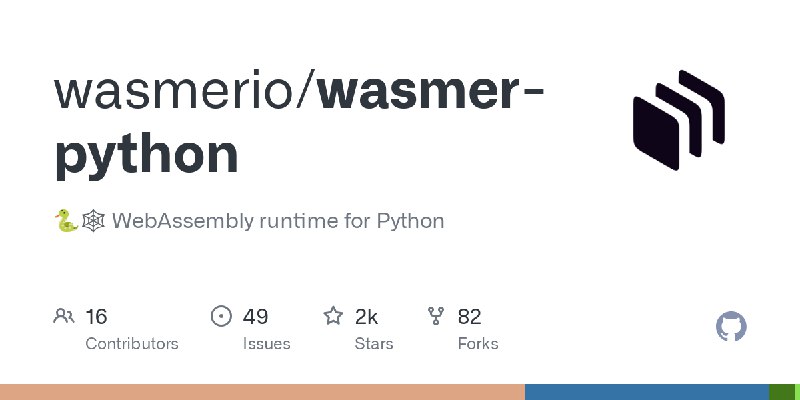This screenshot has width=800, height=400.
Task: Click the Issues label
Action: point(266,344)
